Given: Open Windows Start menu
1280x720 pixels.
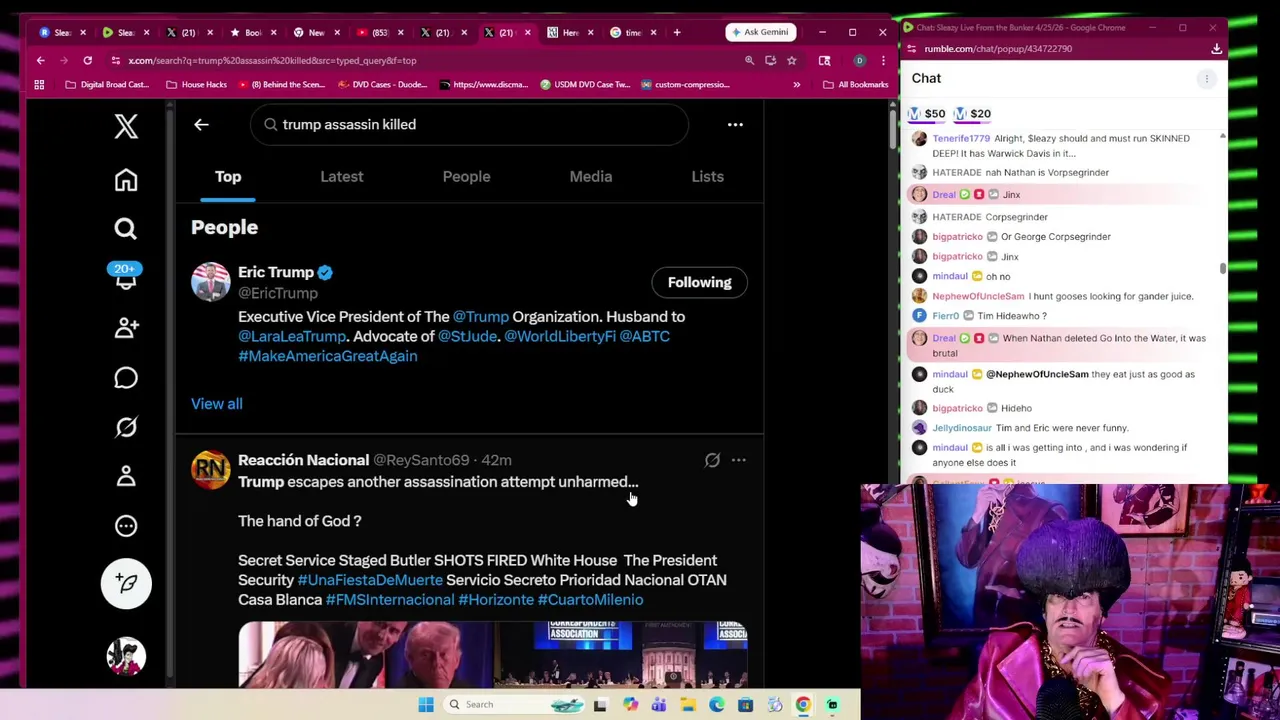Looking at the screenshot, I should click(426, 704).
